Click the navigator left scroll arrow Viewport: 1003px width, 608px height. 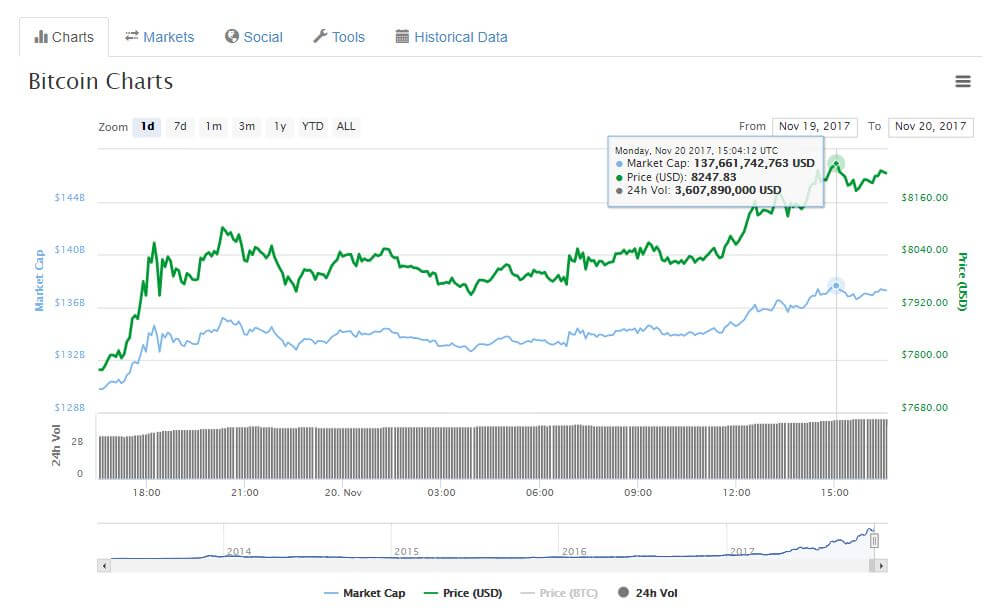(x=104, y=566)
